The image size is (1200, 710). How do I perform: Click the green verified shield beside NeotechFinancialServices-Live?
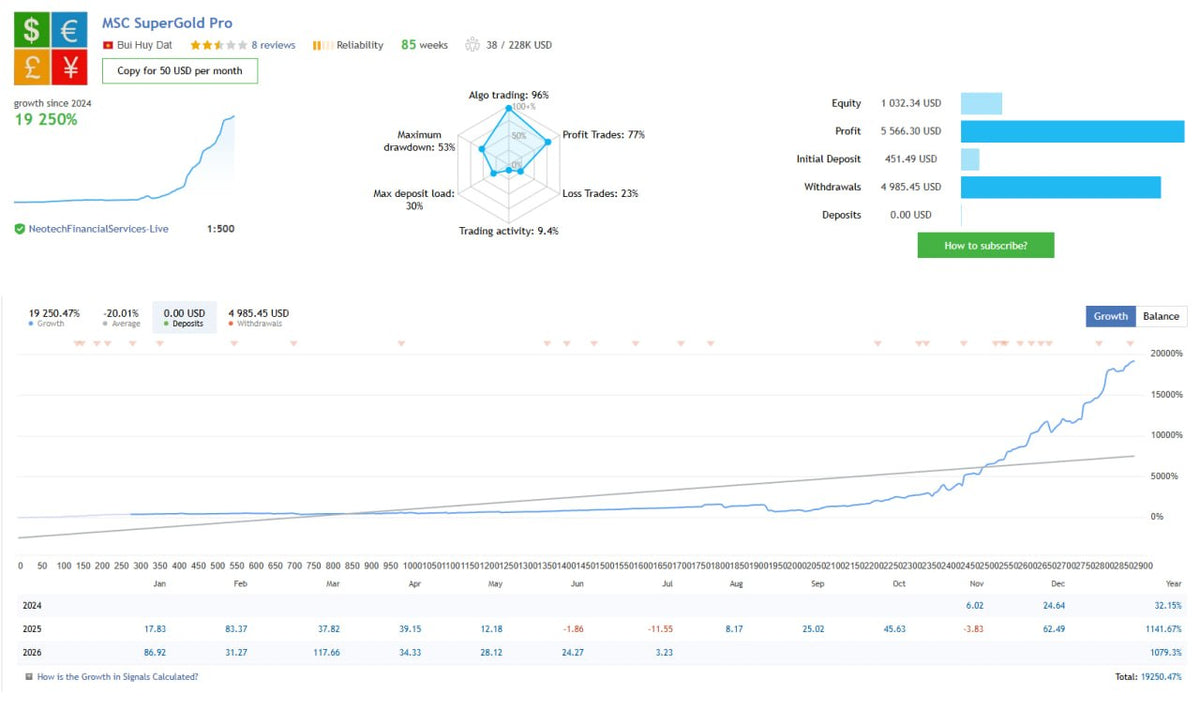click(x=20, y=229)
